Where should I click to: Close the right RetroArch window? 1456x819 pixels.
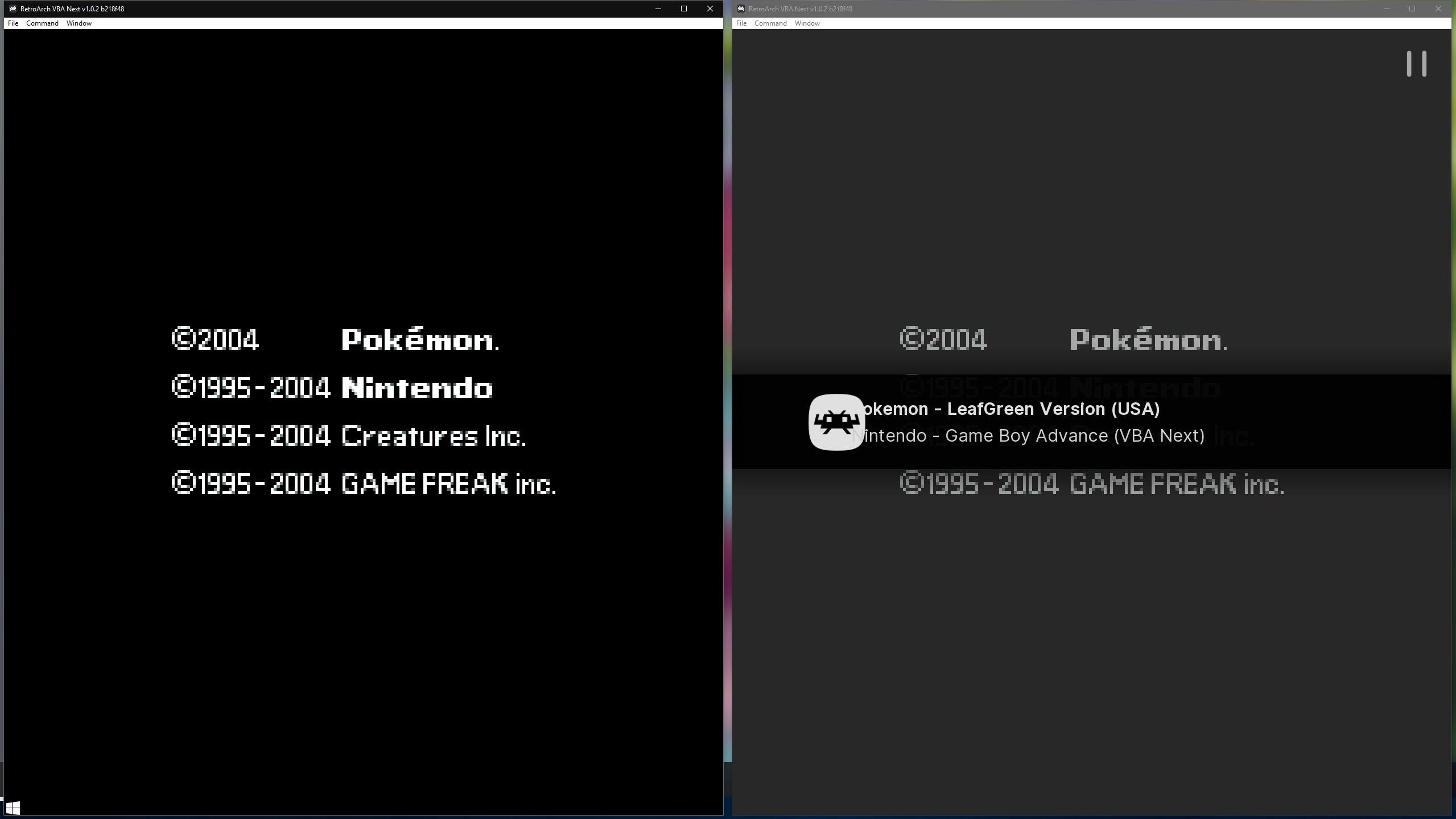1438,9
